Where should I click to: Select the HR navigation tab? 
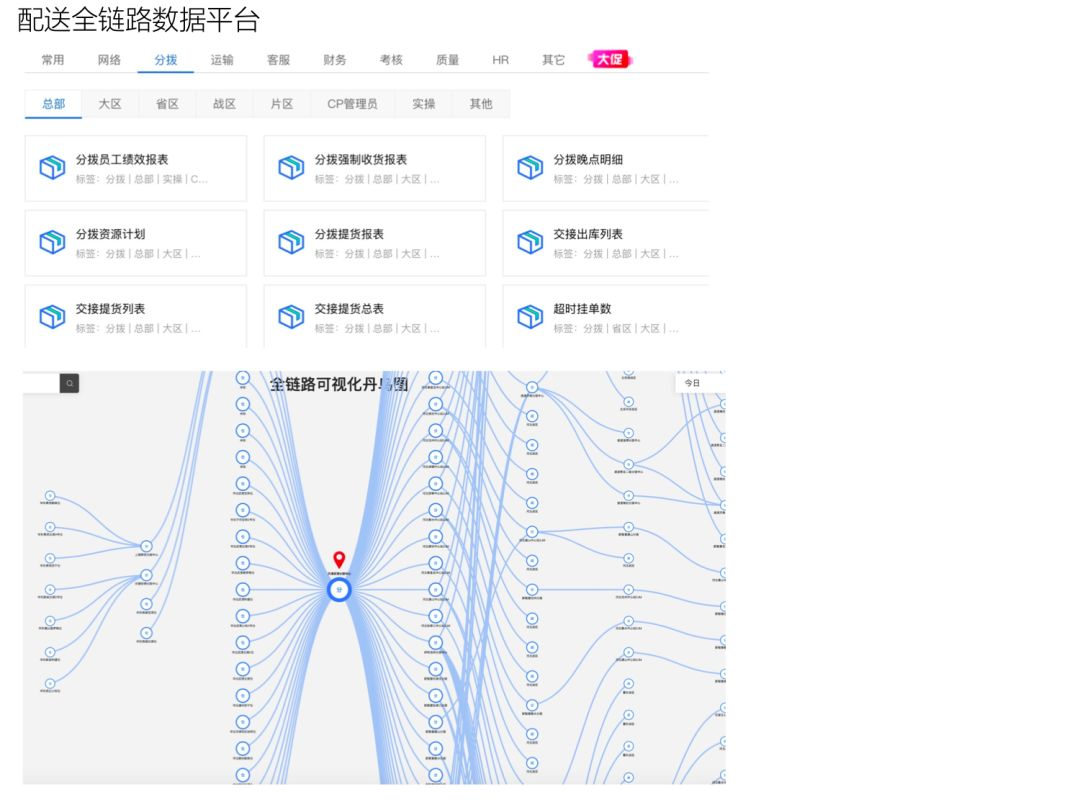[501, 60]
